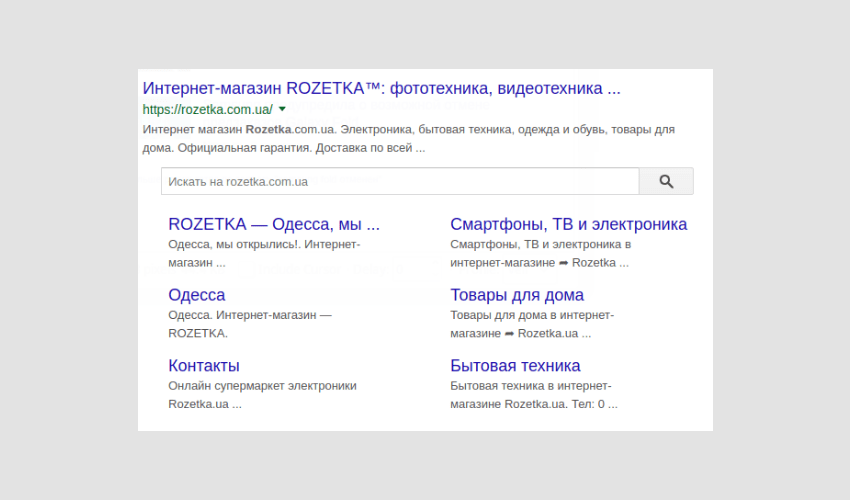
Task: Click the magnifying glass search button
Action: pyautogui.click(x=666, y=181)
